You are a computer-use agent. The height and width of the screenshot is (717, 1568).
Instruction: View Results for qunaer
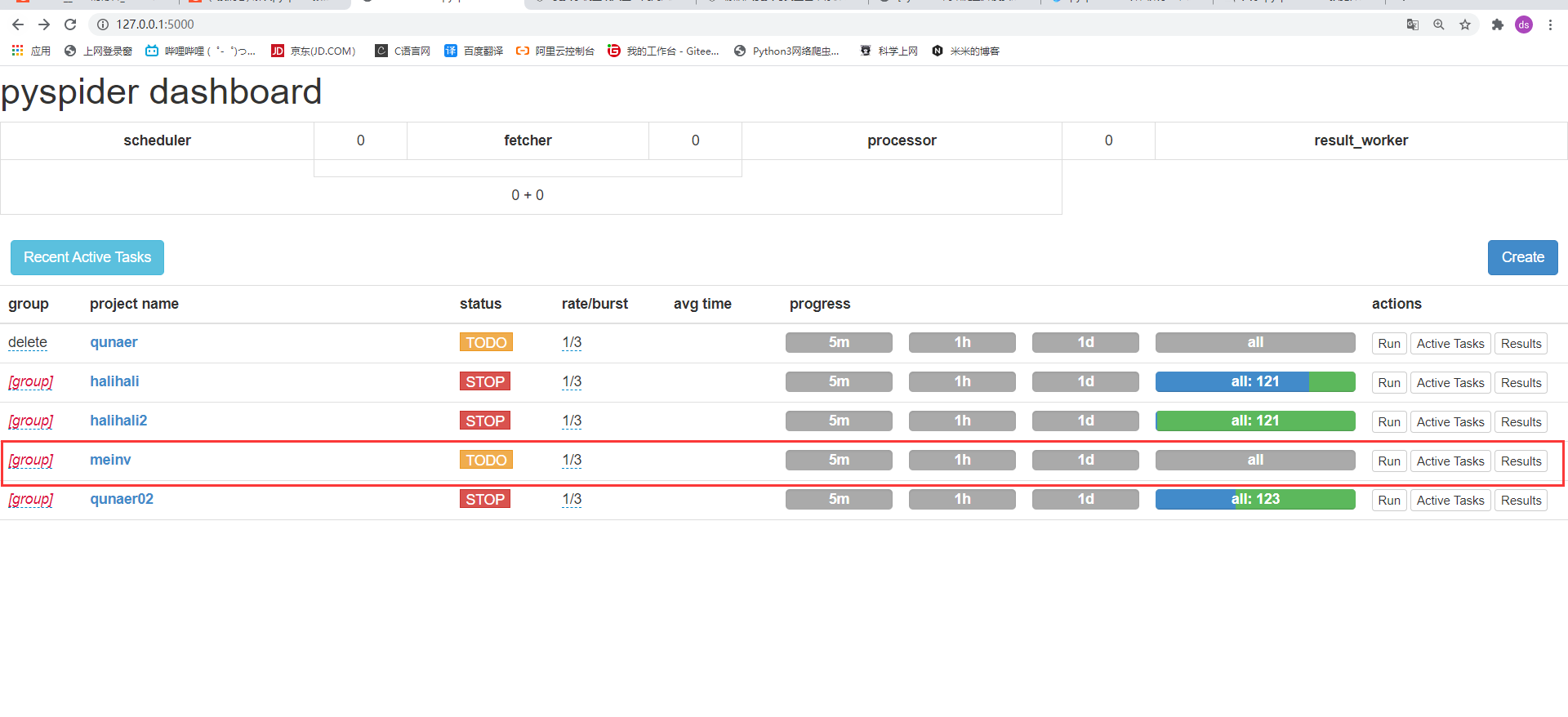click(x=1521, y=344)
